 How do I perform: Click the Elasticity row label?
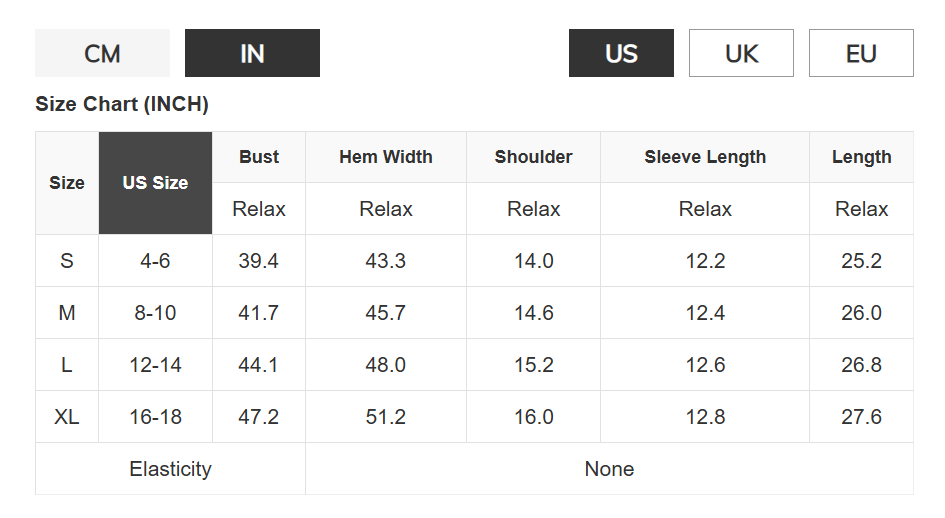click(170, 469)
